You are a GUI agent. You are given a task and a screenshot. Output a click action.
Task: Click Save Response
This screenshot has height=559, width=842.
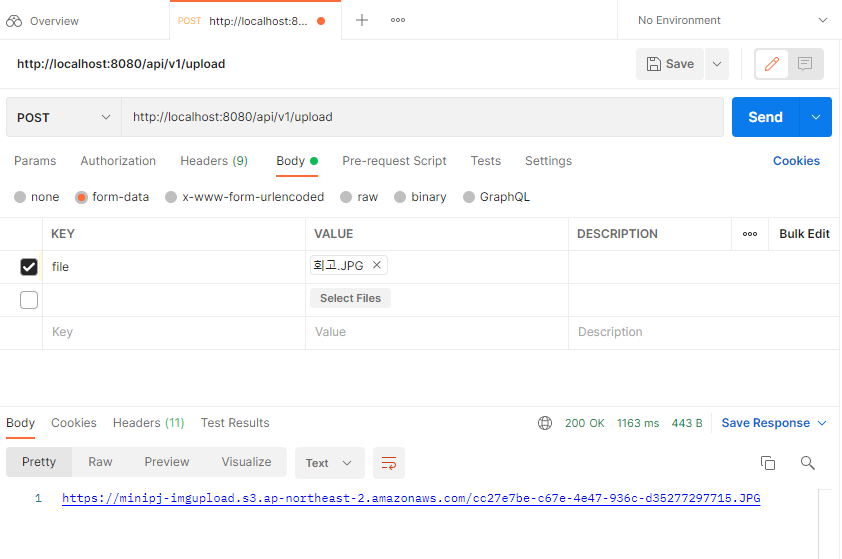(765, 423)
